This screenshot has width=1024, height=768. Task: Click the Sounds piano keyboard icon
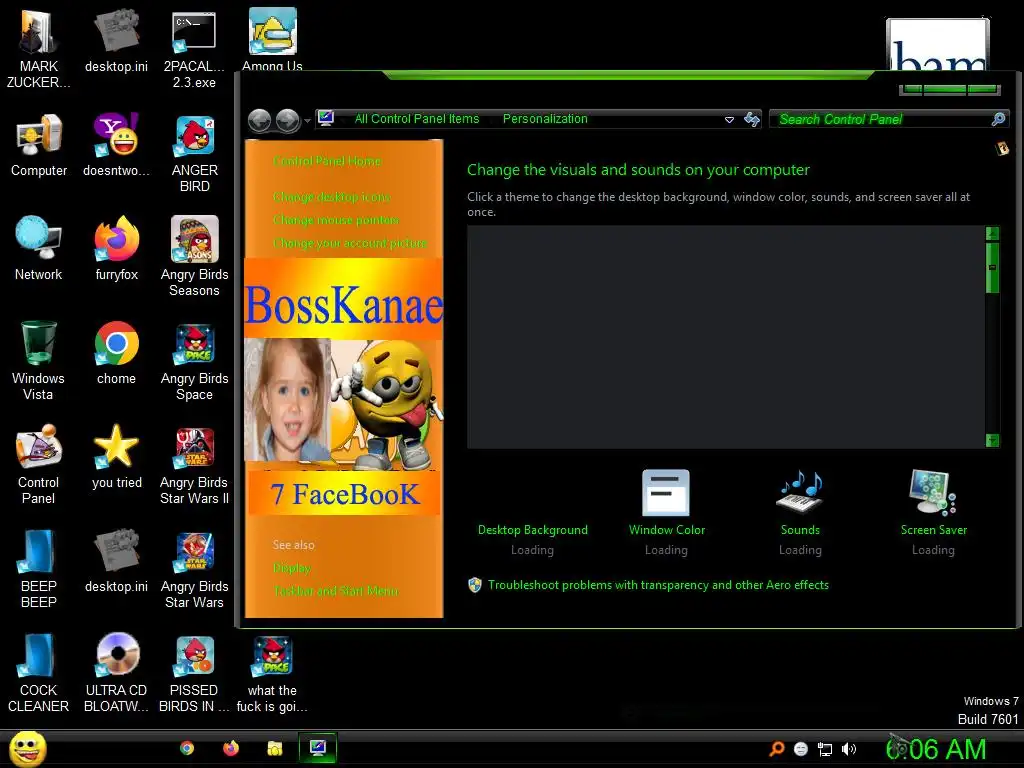click(800, 493)
